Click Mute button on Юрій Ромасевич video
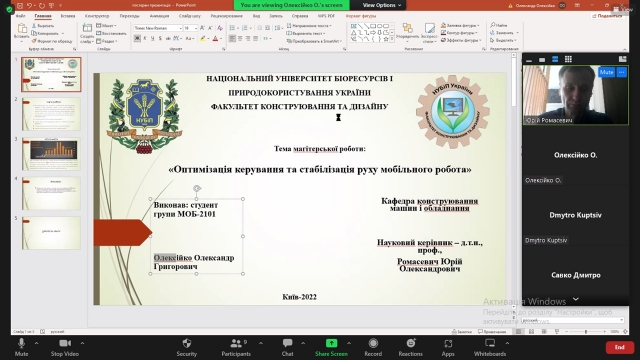The image size is (640, 360). [x=607, y=72]
